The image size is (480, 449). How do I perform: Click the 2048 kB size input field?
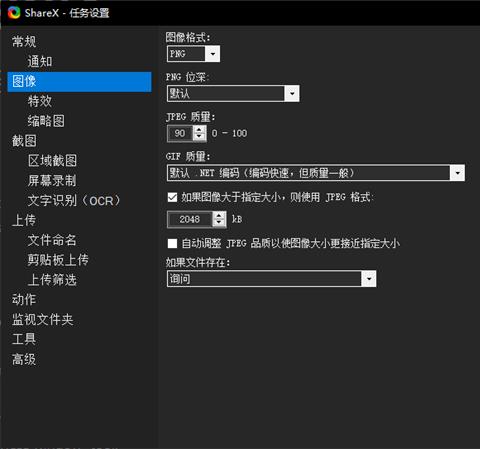190,219
